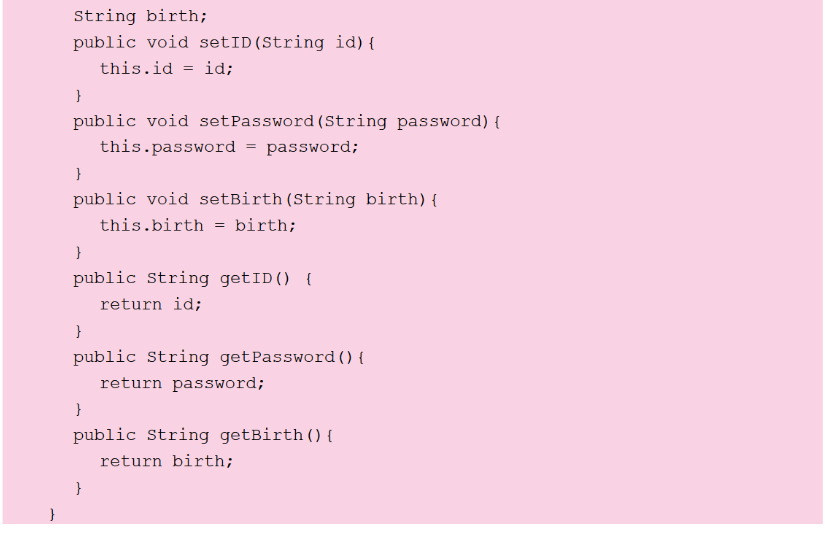The height and width of the screenshot is (537, 825).
Task: Click the setBirth method name
Action: 241,199
